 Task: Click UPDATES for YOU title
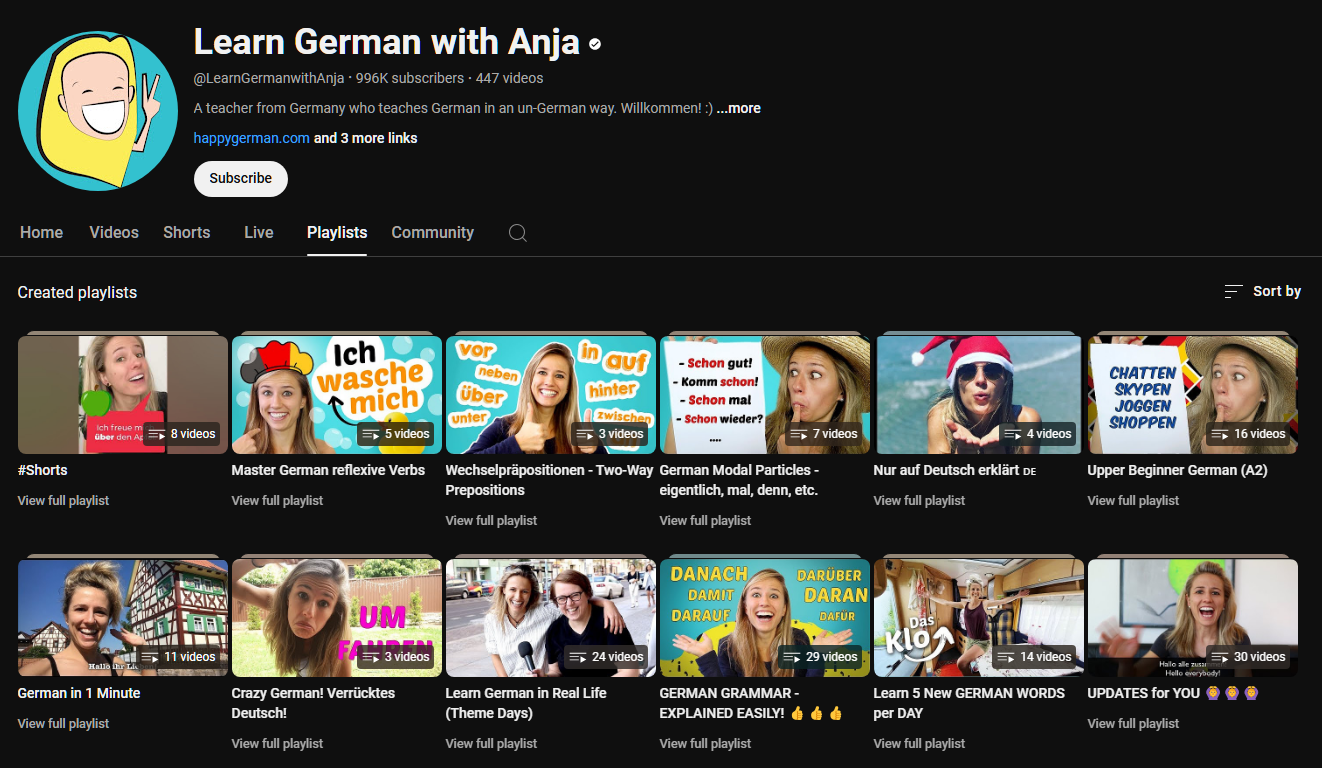coord(1173,693)
